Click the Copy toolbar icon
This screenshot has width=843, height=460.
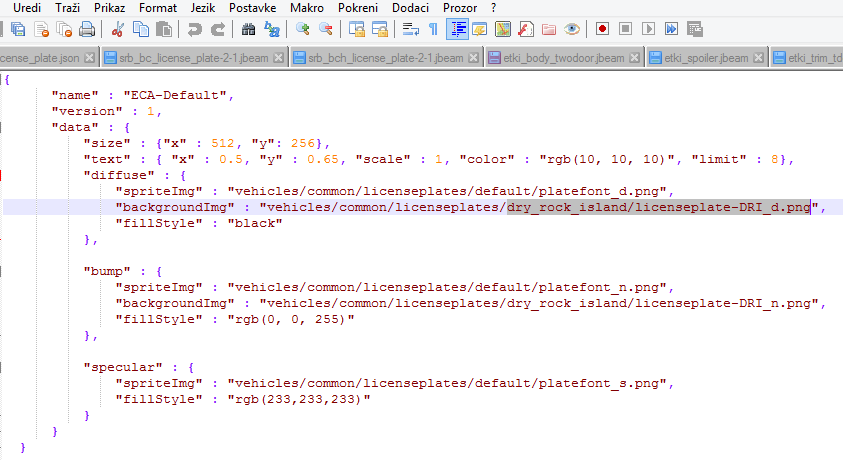click(141, 29)
